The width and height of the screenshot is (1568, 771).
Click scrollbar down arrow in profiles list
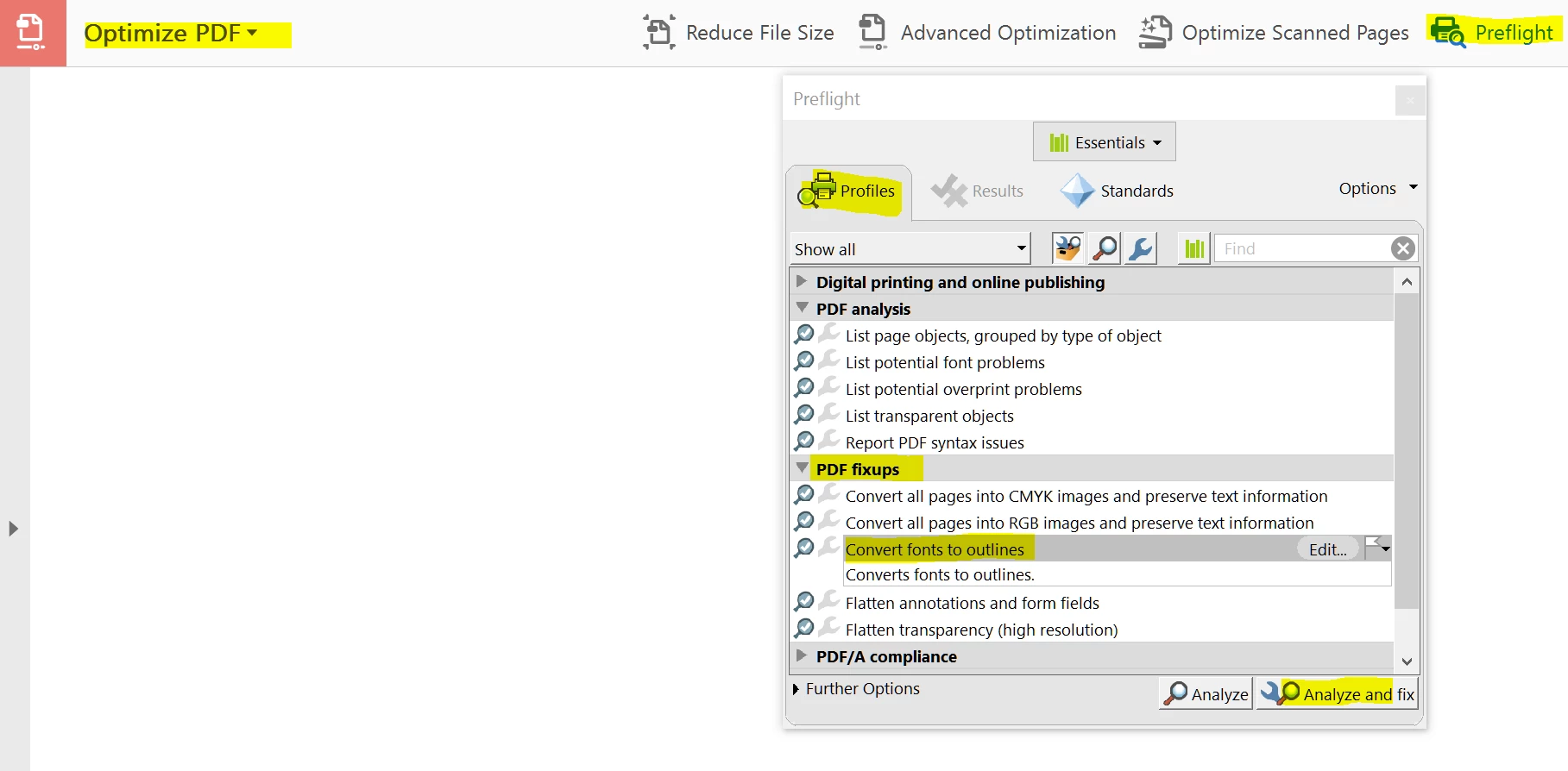point(1407,661)
